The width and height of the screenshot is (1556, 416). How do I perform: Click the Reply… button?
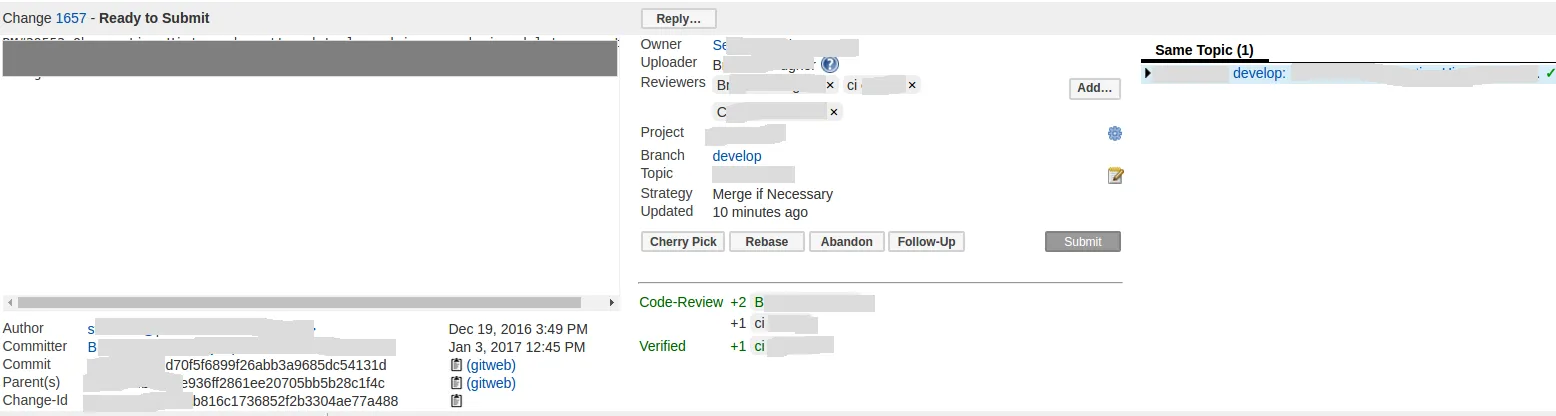coord(678,19)
